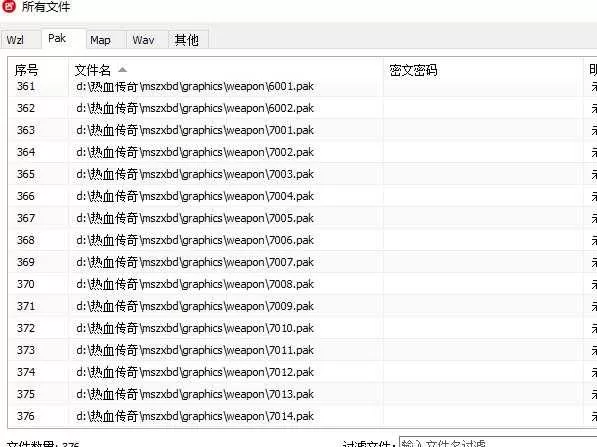The height and width of the screenshot is (447, 597).
Task: Click sequence number 368
Action: click(x=26, y=240)
